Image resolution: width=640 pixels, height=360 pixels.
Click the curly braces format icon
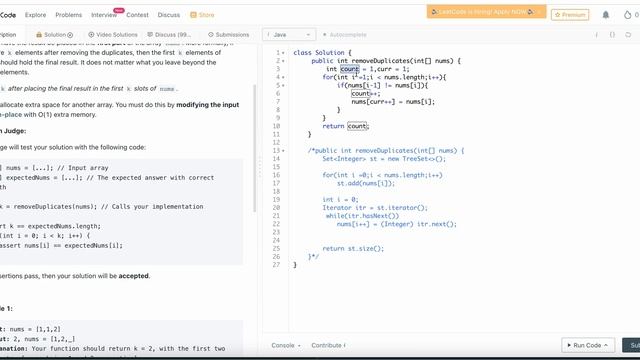coord(612,35)
